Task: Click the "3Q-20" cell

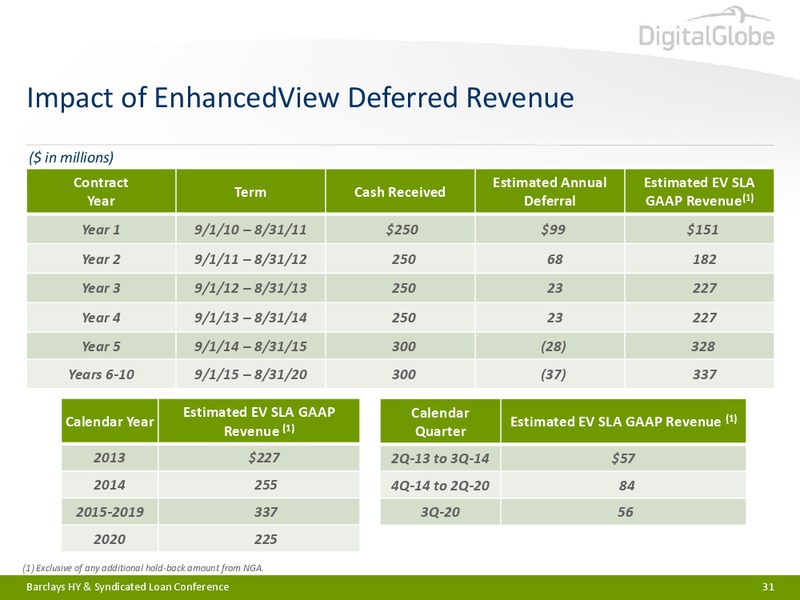Action: click(440, 512)
